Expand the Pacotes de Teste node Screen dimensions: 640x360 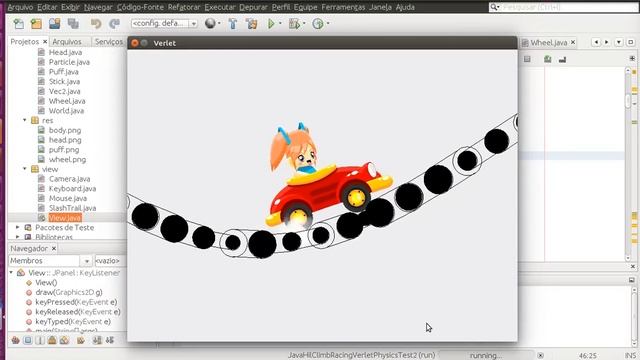click(x=18, y=227)
